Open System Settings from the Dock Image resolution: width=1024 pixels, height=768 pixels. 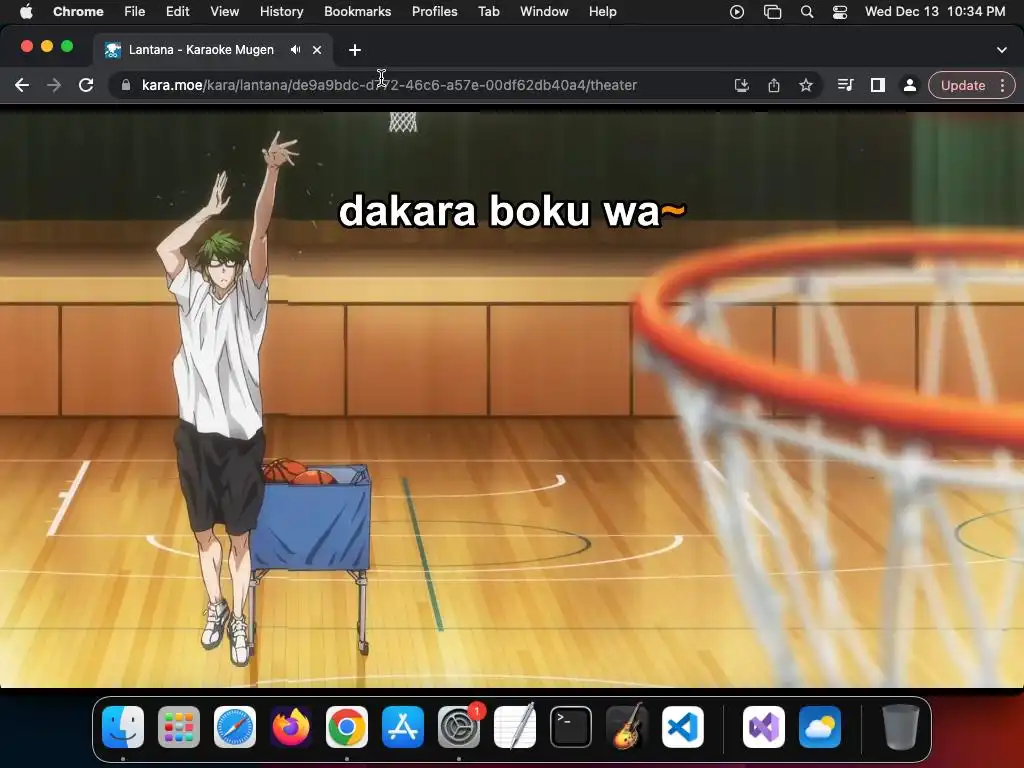pyautogui.click(x=459, y=727)
